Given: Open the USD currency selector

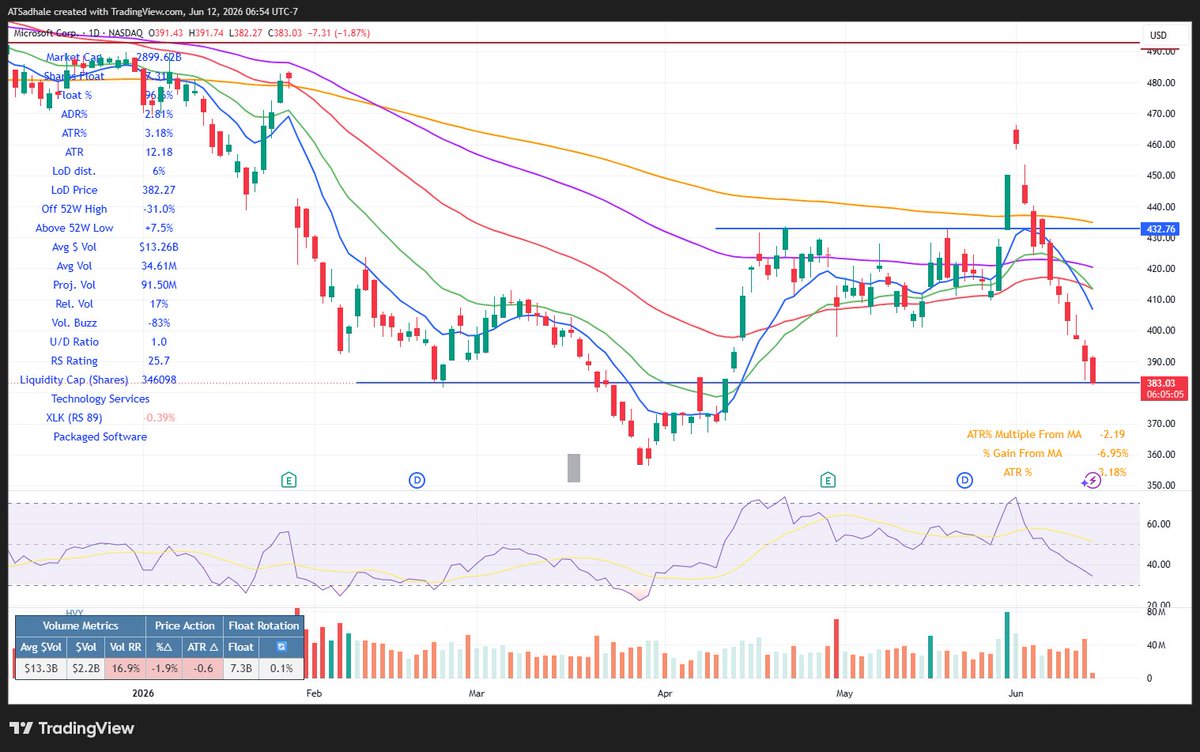Looking at the screenshot, I should click(x=1159, y=35).
